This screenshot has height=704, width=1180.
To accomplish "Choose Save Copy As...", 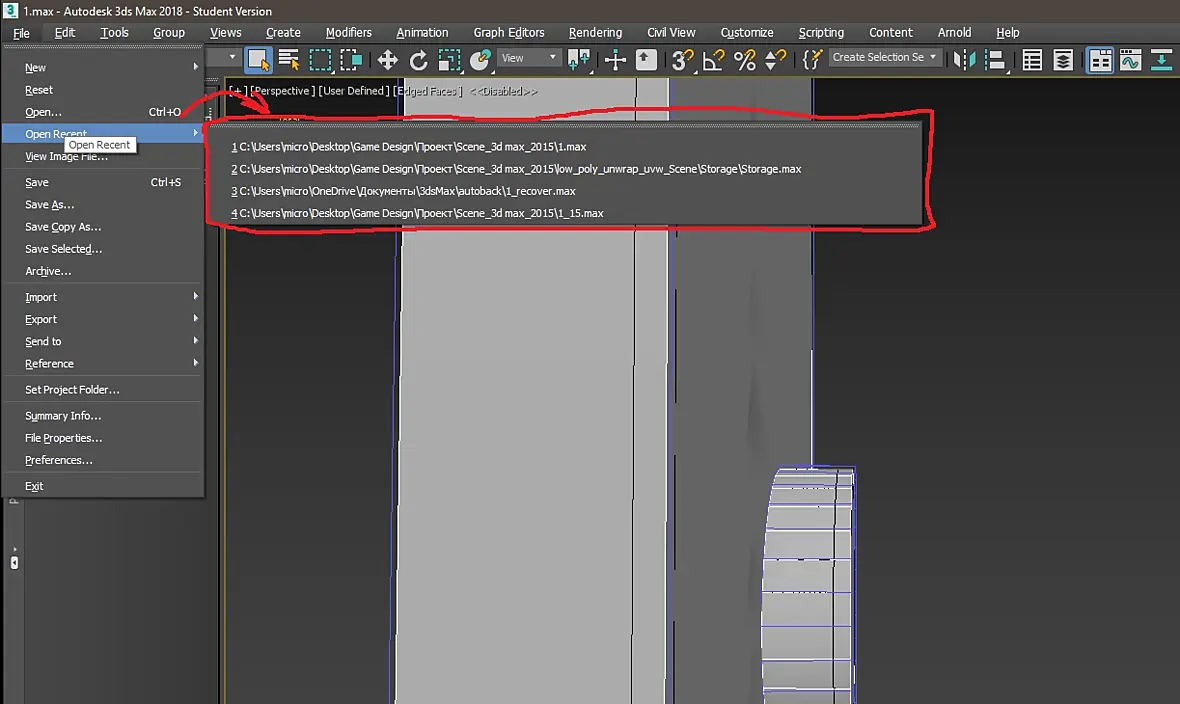I will 103,227.
